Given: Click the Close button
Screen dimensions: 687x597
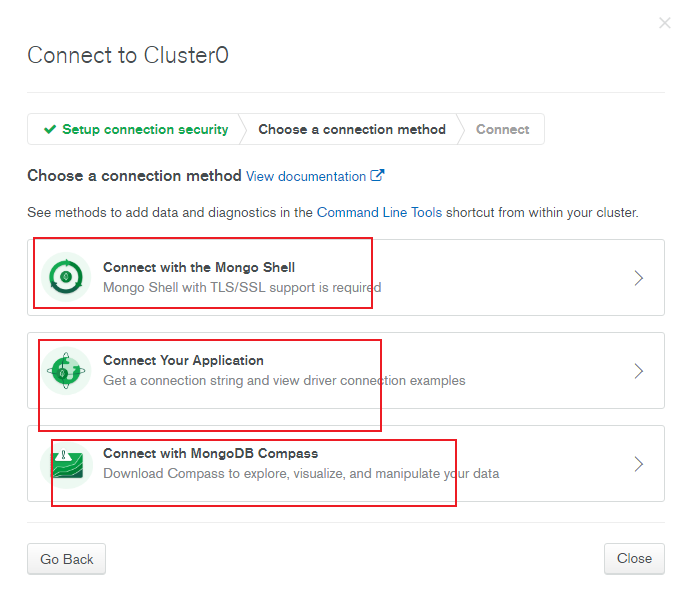Looking at the screenshot, I should coord(634,558).
